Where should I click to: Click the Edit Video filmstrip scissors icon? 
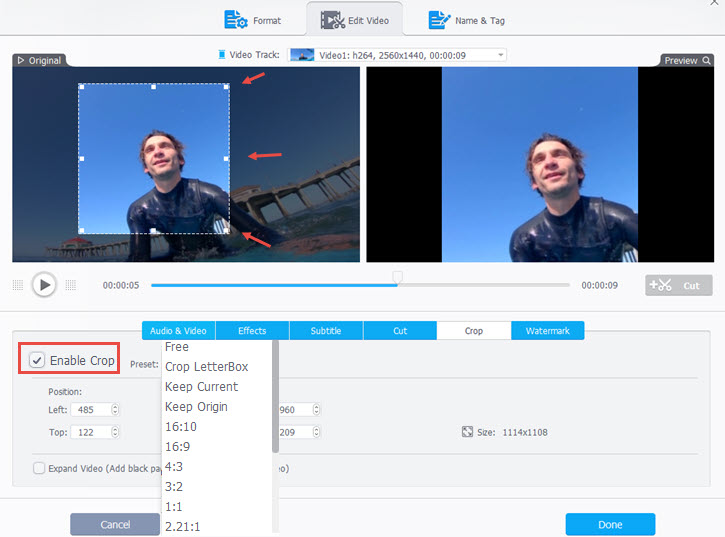tap(333, 20)
